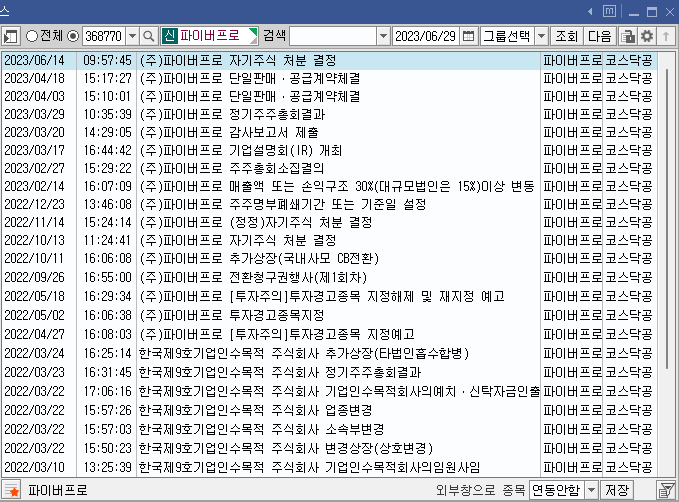The image size is (679, 502).
Task: Open the settings gear icon
Action: pos(647,36)
